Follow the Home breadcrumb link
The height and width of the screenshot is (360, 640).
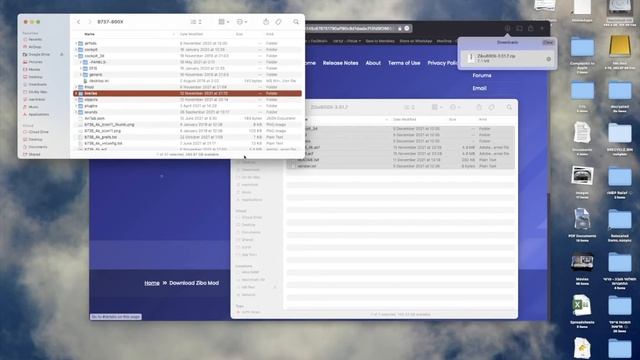tap(152, 283)
